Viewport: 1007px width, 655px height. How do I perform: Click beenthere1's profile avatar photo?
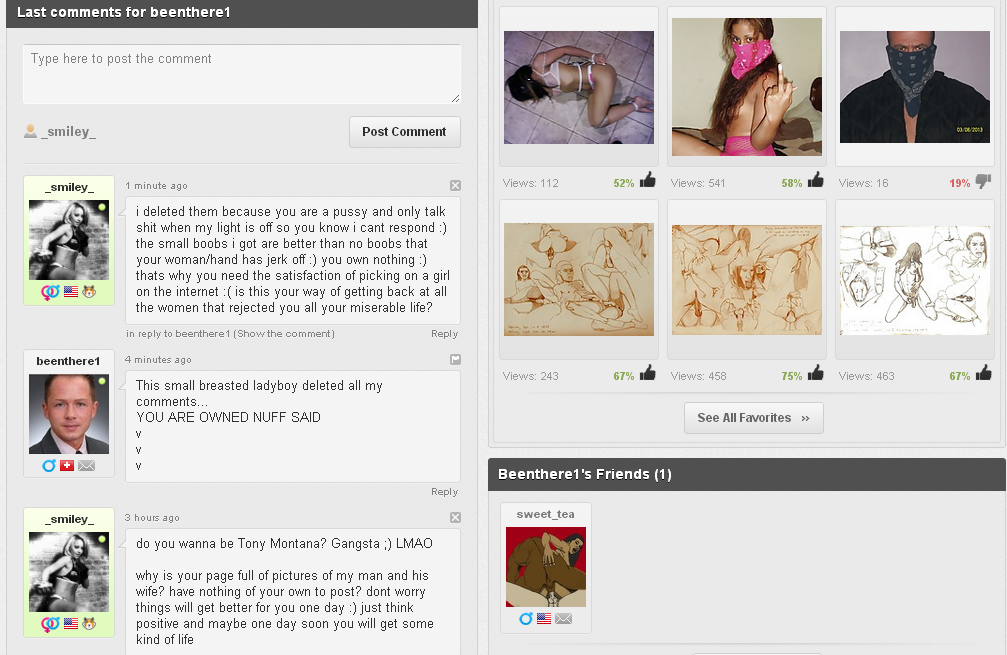point(69,414)
